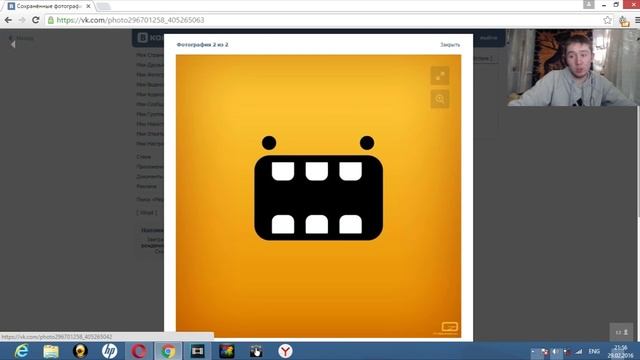Open the HP app from the taskbar

pyautogui.click(x=109, y=351)
